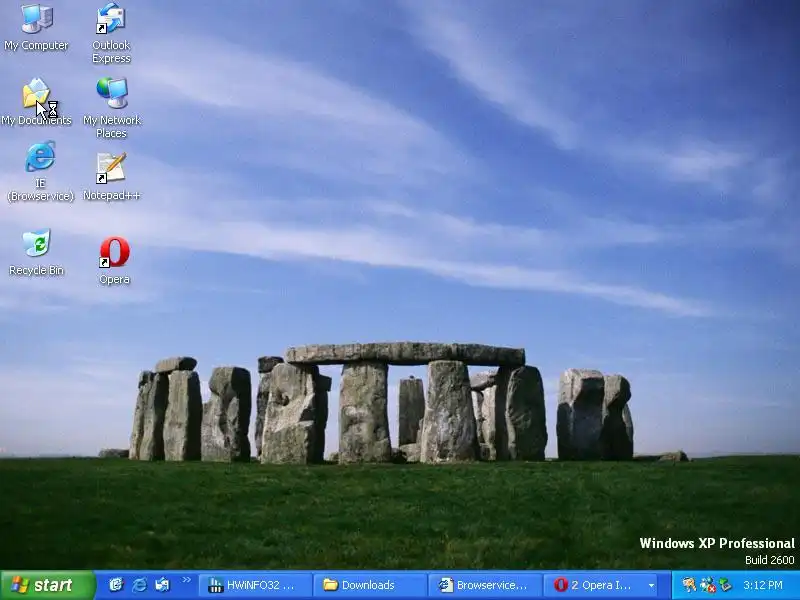Switch to Browservice taskbar button

(x=485, y=585)
